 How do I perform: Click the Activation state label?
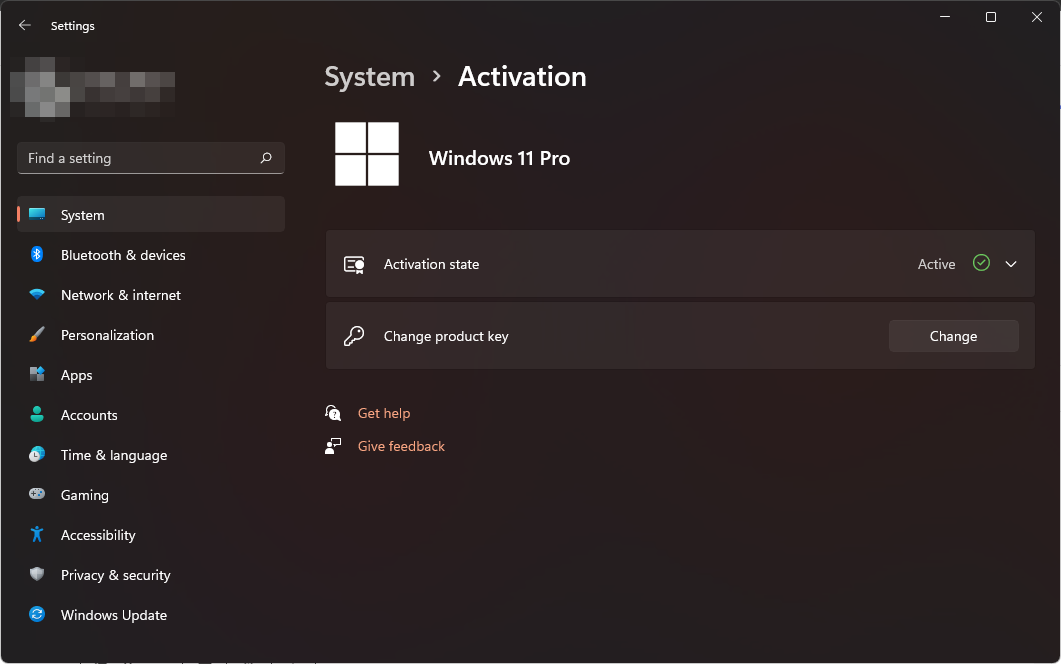[x=431, y=264]
